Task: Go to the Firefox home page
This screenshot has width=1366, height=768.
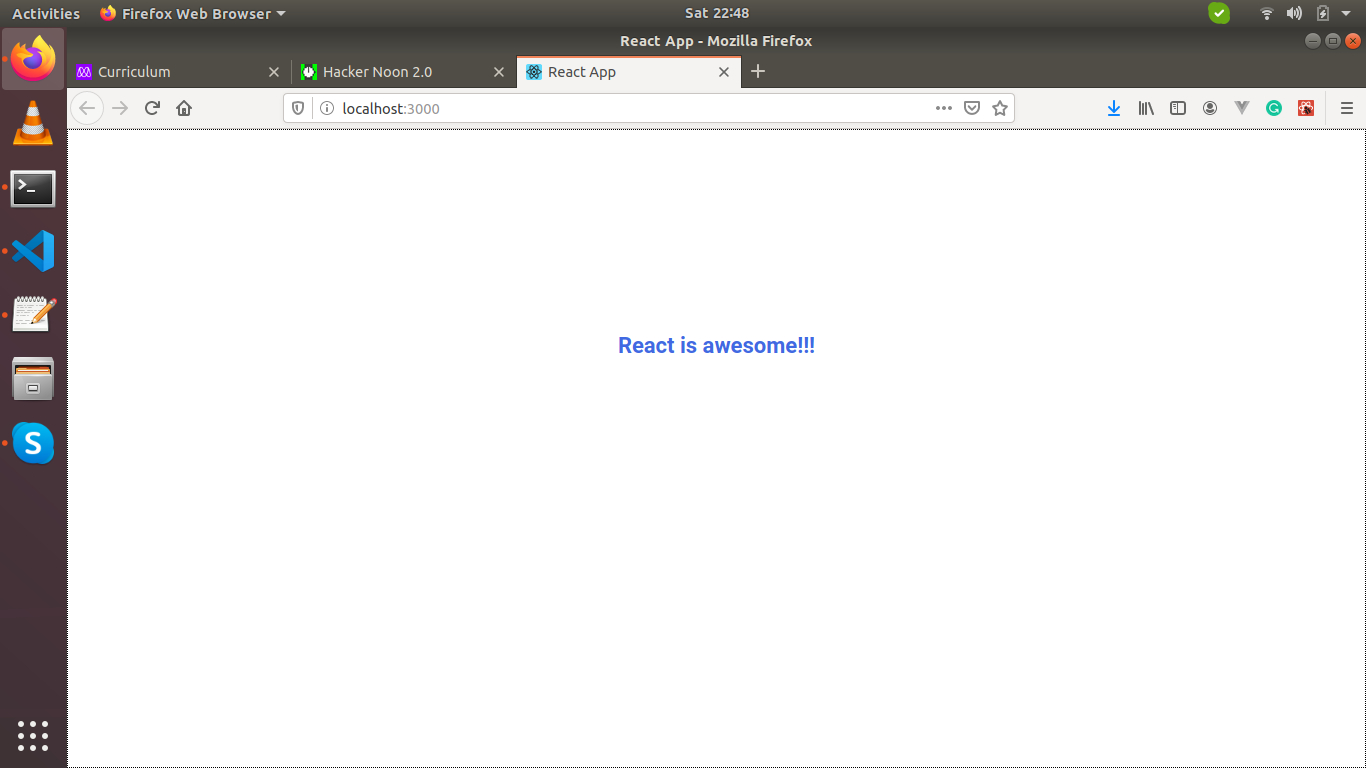Action: 184,108
